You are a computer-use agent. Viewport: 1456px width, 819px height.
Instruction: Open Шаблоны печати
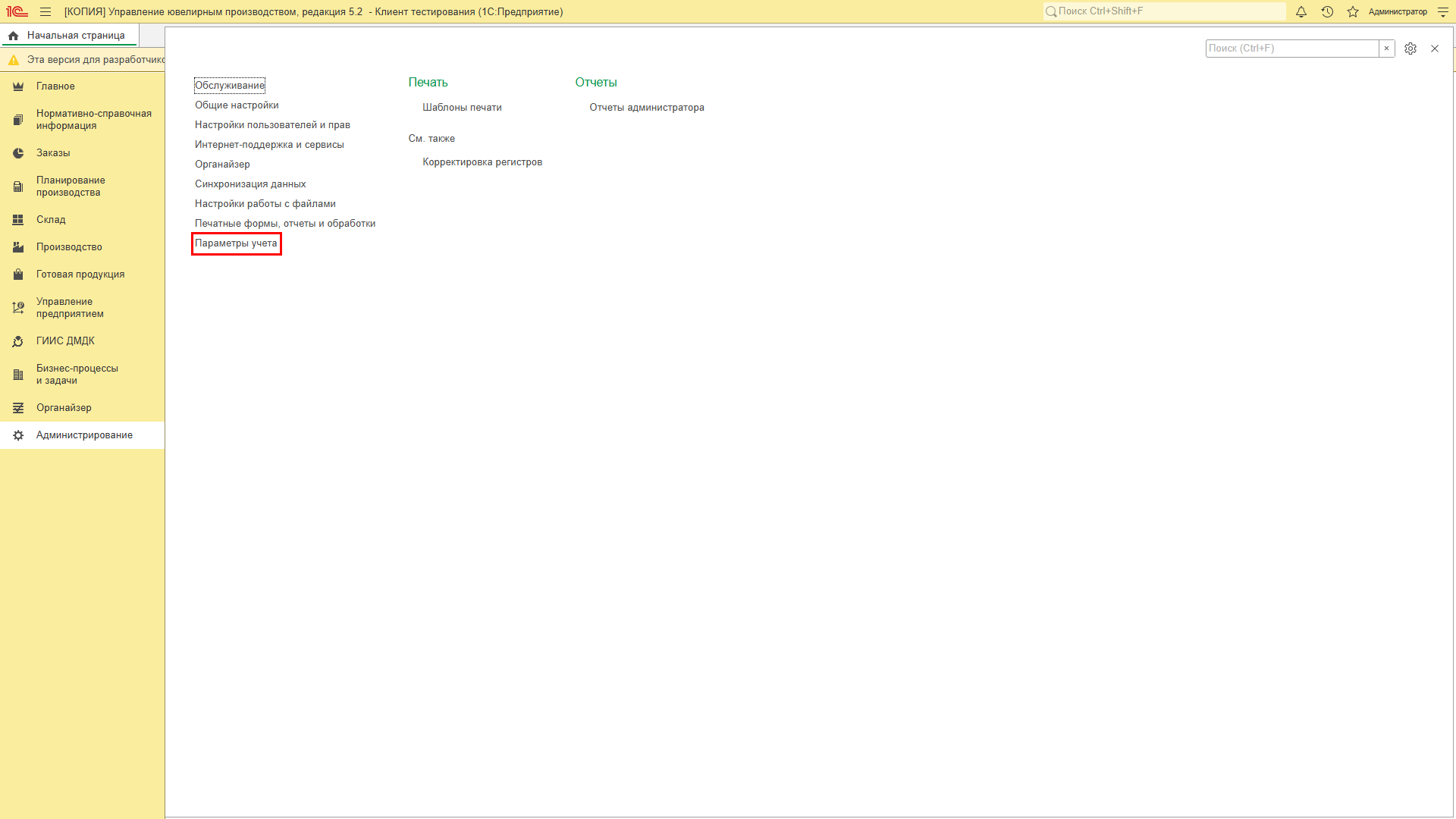[462, 108]
